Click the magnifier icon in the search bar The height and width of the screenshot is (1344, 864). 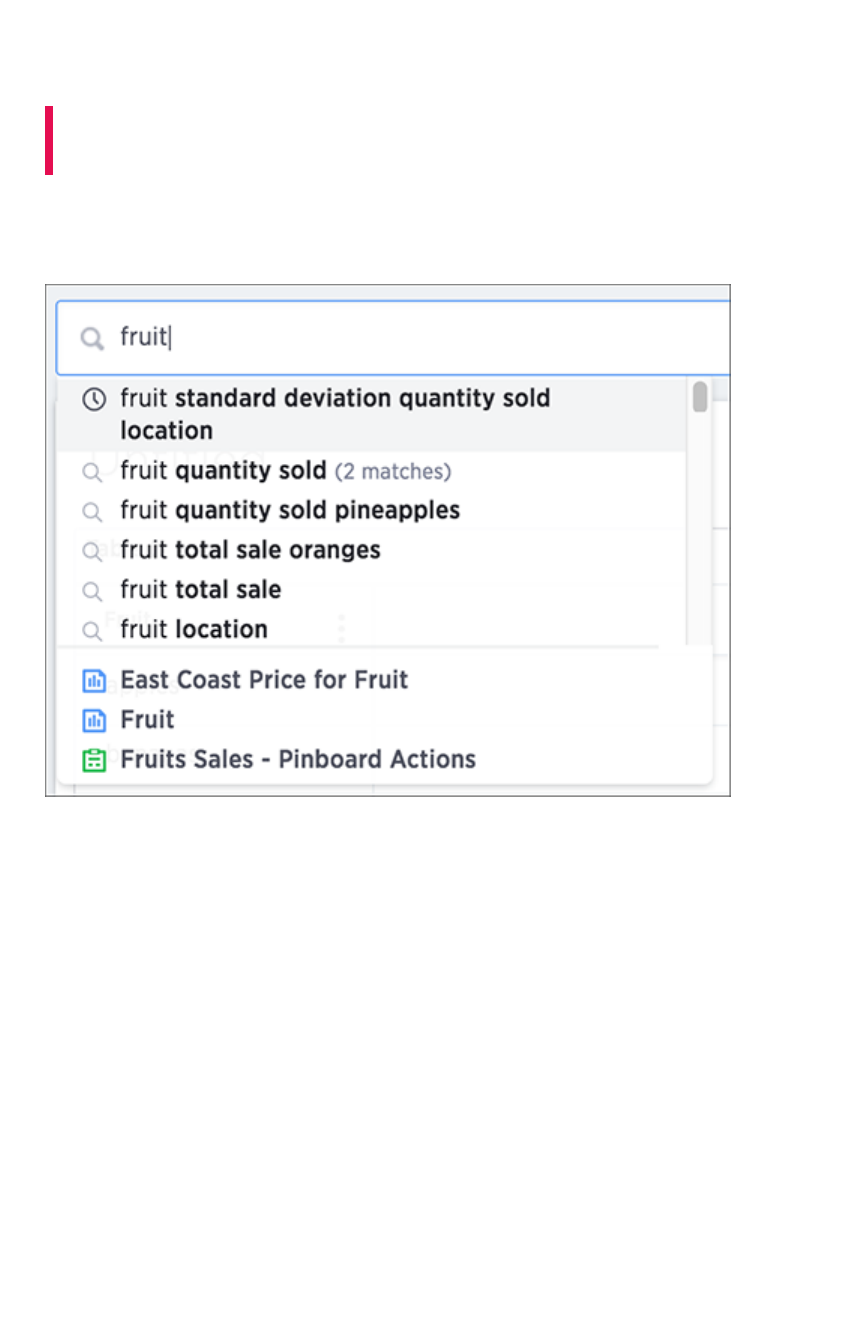[x=92, y=339]
